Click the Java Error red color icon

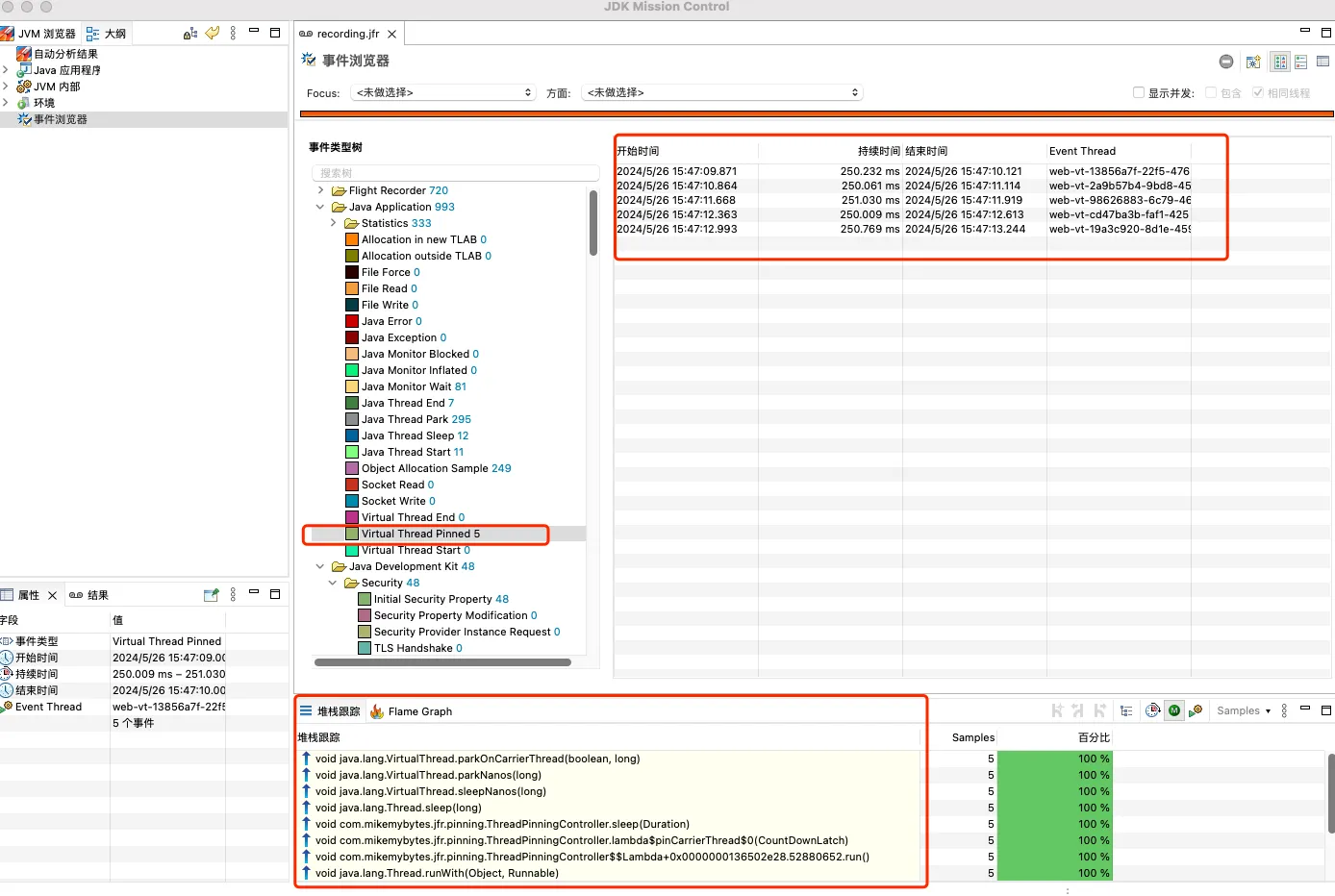(352, 321)
